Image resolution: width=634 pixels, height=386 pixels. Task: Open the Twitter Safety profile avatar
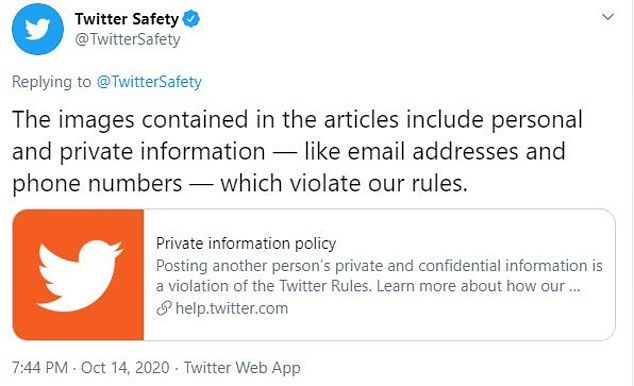38,29
